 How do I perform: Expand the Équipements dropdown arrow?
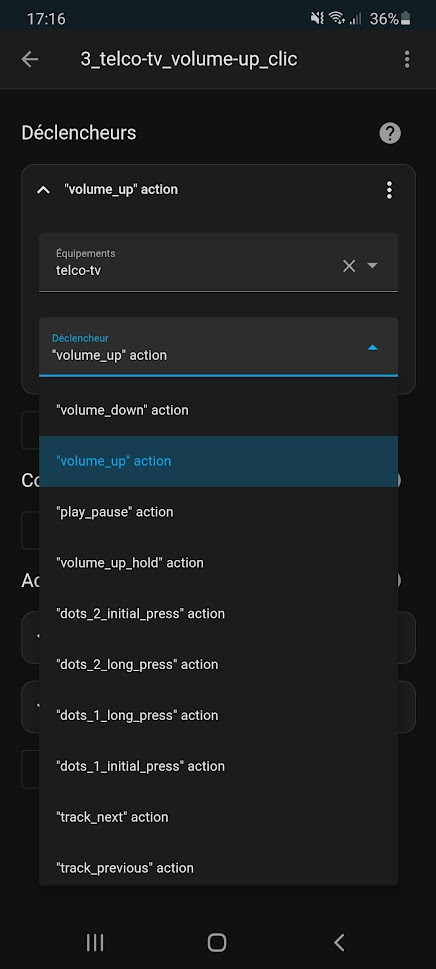(372, 265)
